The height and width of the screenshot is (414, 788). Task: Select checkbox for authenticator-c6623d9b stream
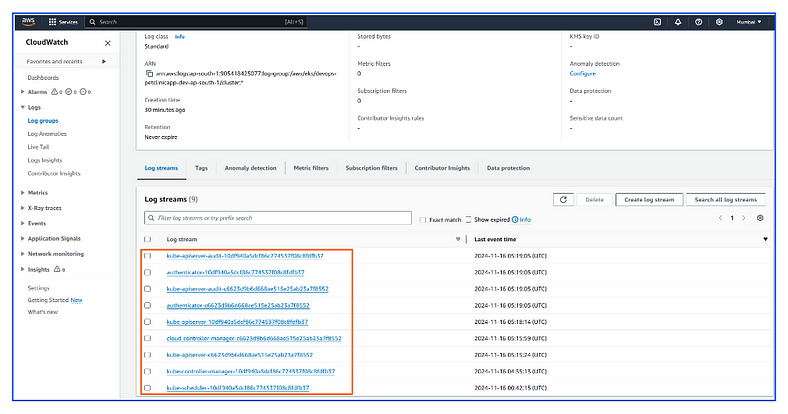click(x=147, y=305)
